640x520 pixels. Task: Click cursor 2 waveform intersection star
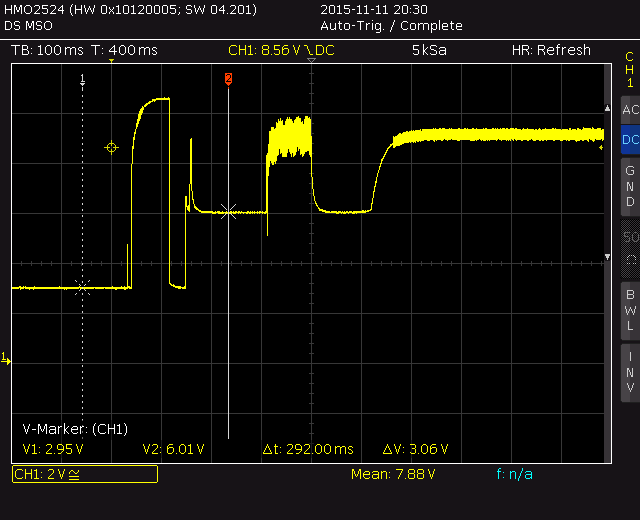pyautogui.click(x=229, y=212)
